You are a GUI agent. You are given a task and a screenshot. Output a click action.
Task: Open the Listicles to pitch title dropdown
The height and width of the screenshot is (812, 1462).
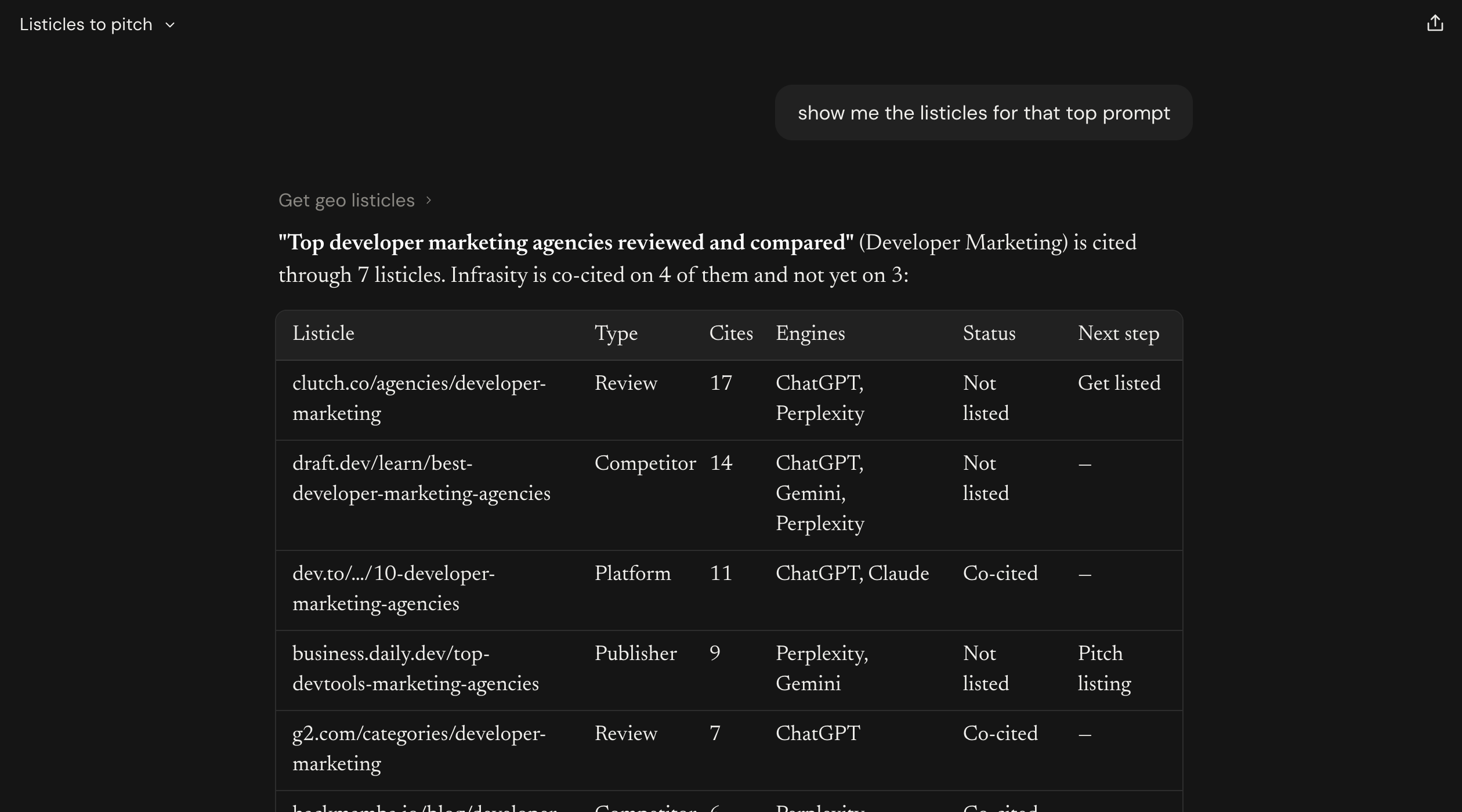pyautogui.click(x=97, y=24)
